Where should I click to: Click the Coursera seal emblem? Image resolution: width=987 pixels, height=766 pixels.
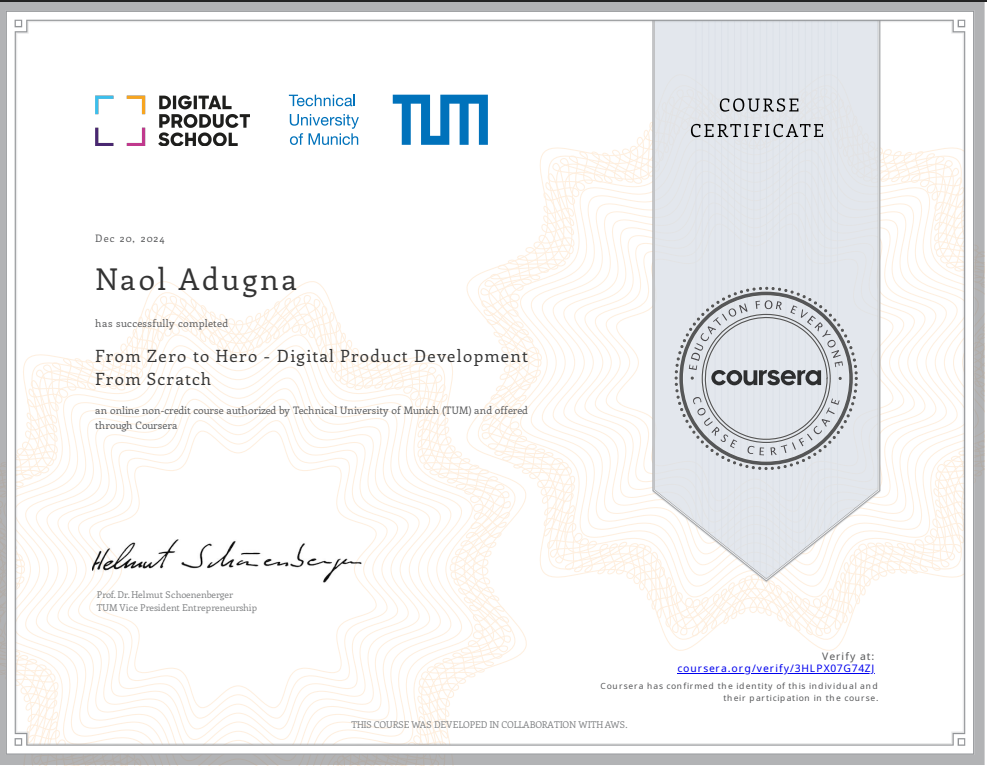coord(766,377)
